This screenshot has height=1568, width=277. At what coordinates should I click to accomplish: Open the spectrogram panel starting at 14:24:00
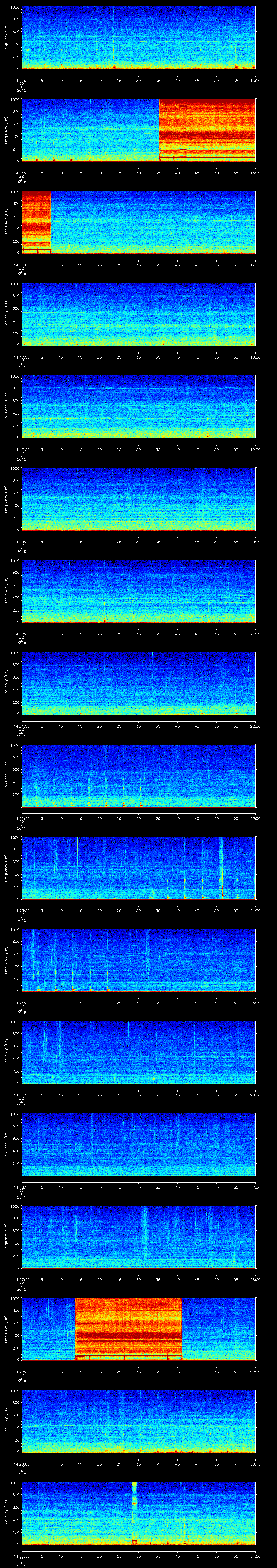[x=138, y=960]
